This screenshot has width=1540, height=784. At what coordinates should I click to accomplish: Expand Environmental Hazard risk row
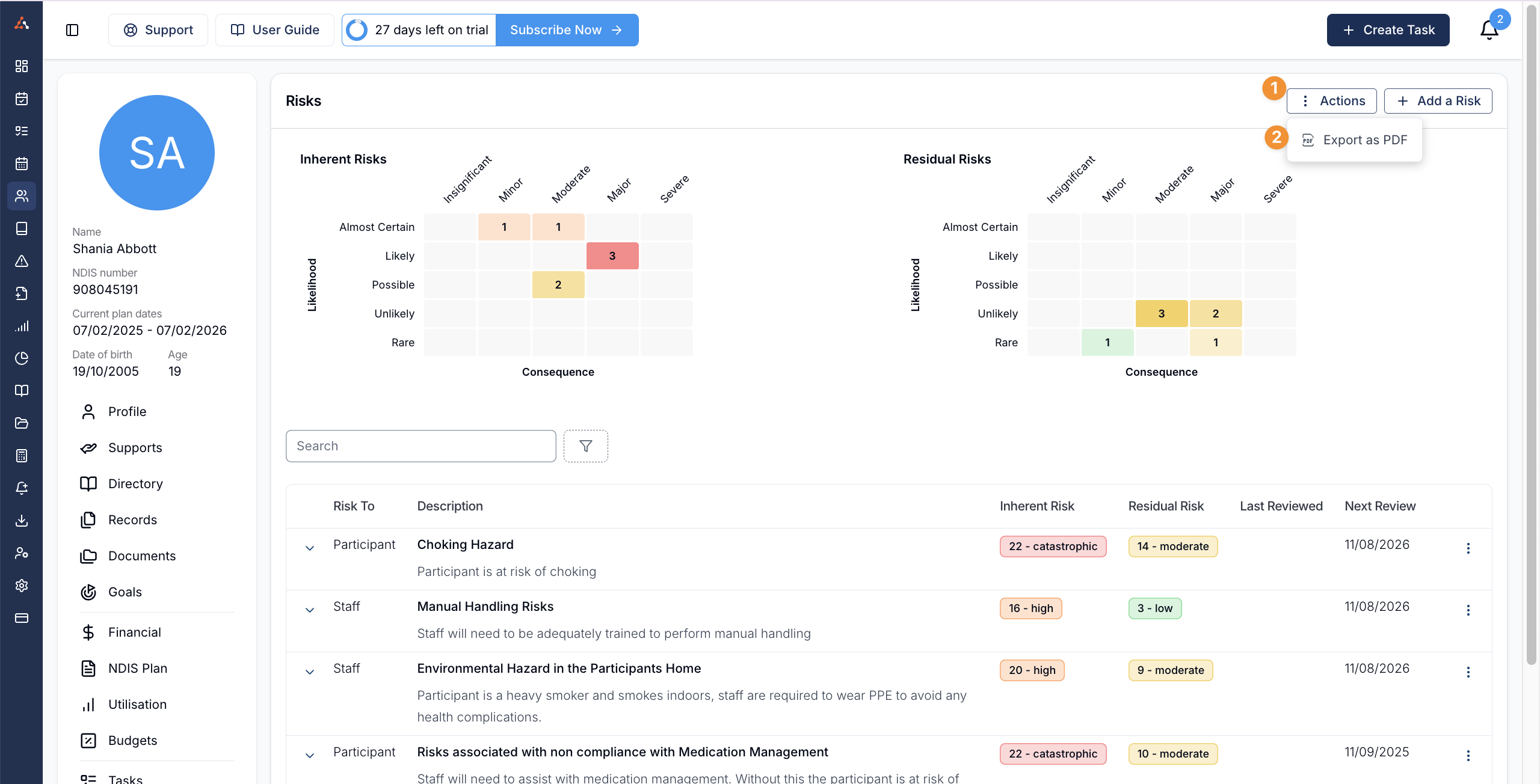coord(310,672)
